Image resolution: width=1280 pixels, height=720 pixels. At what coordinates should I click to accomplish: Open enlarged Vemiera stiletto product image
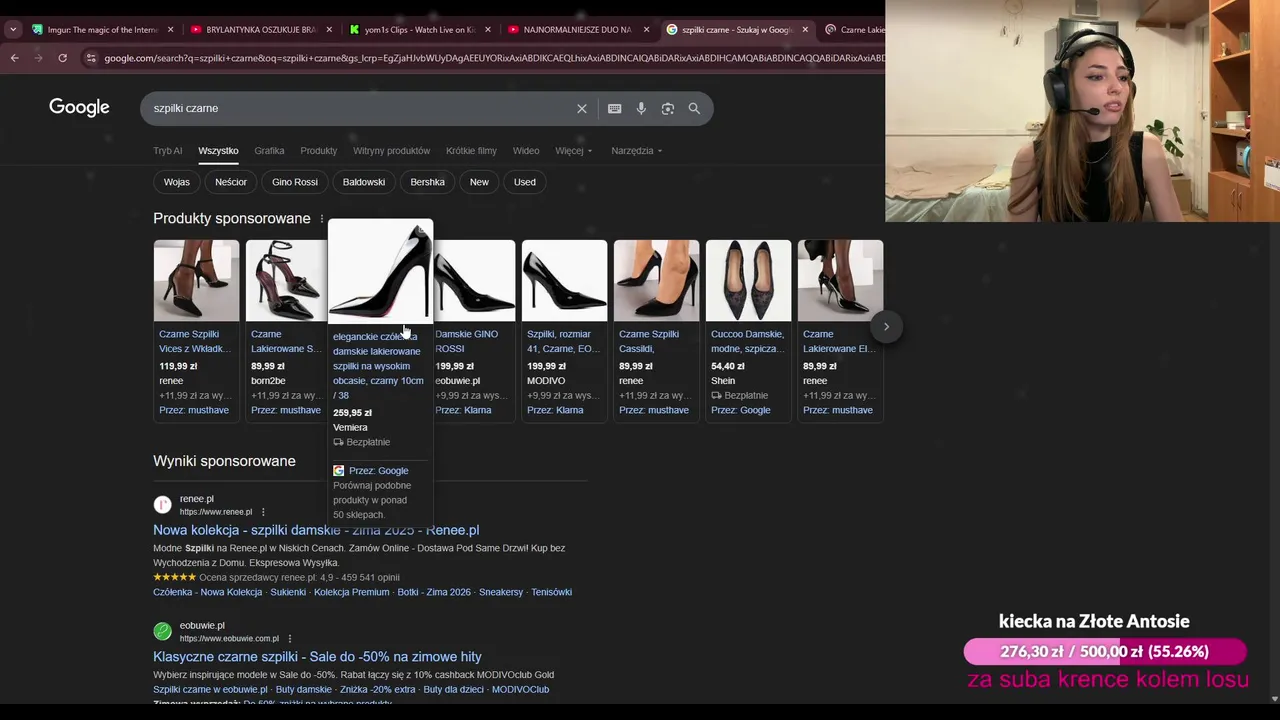pos(380,270)
